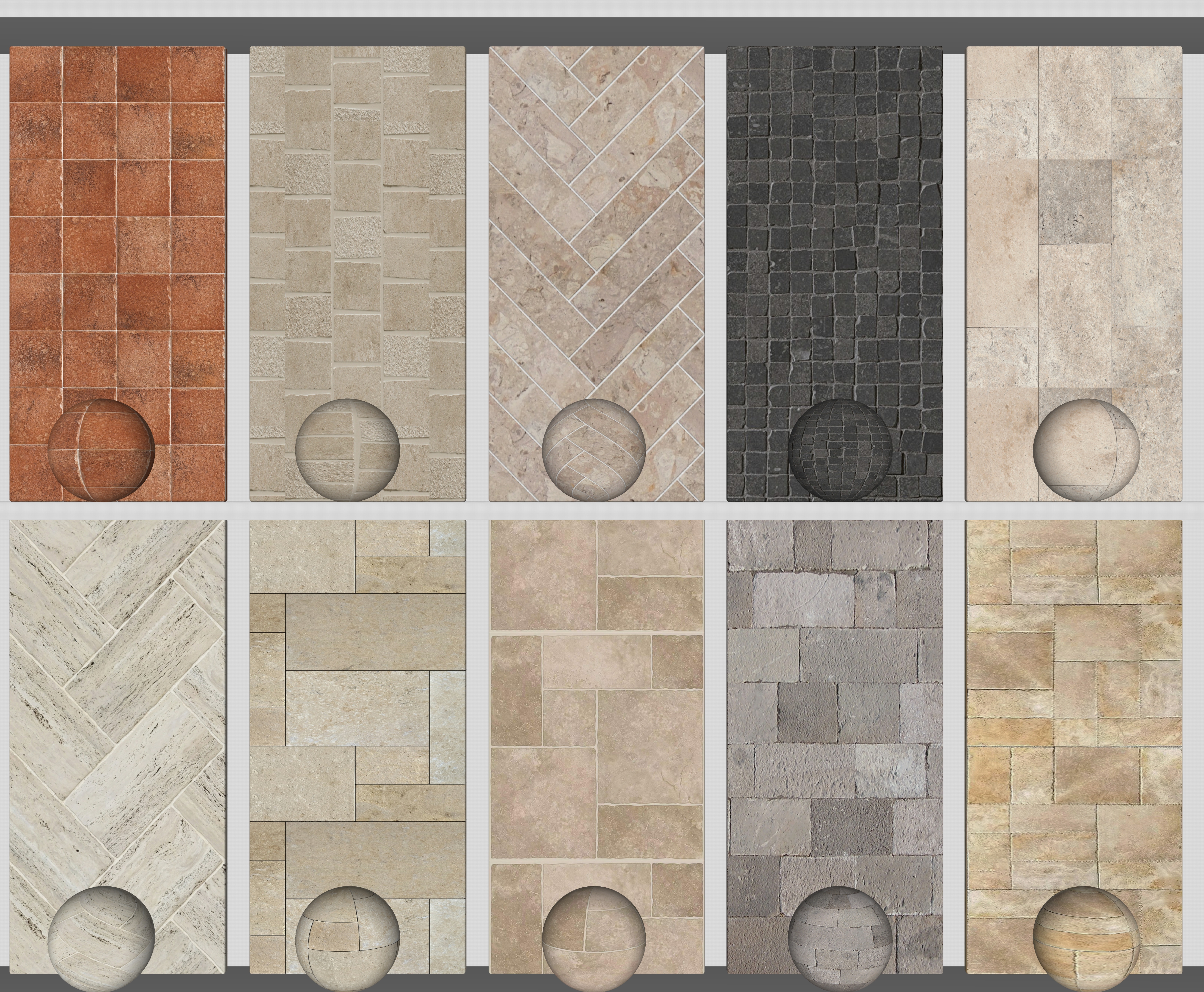Click the golden travertine paver preview sphere
1204x992 pixels.
(1087, 939)
